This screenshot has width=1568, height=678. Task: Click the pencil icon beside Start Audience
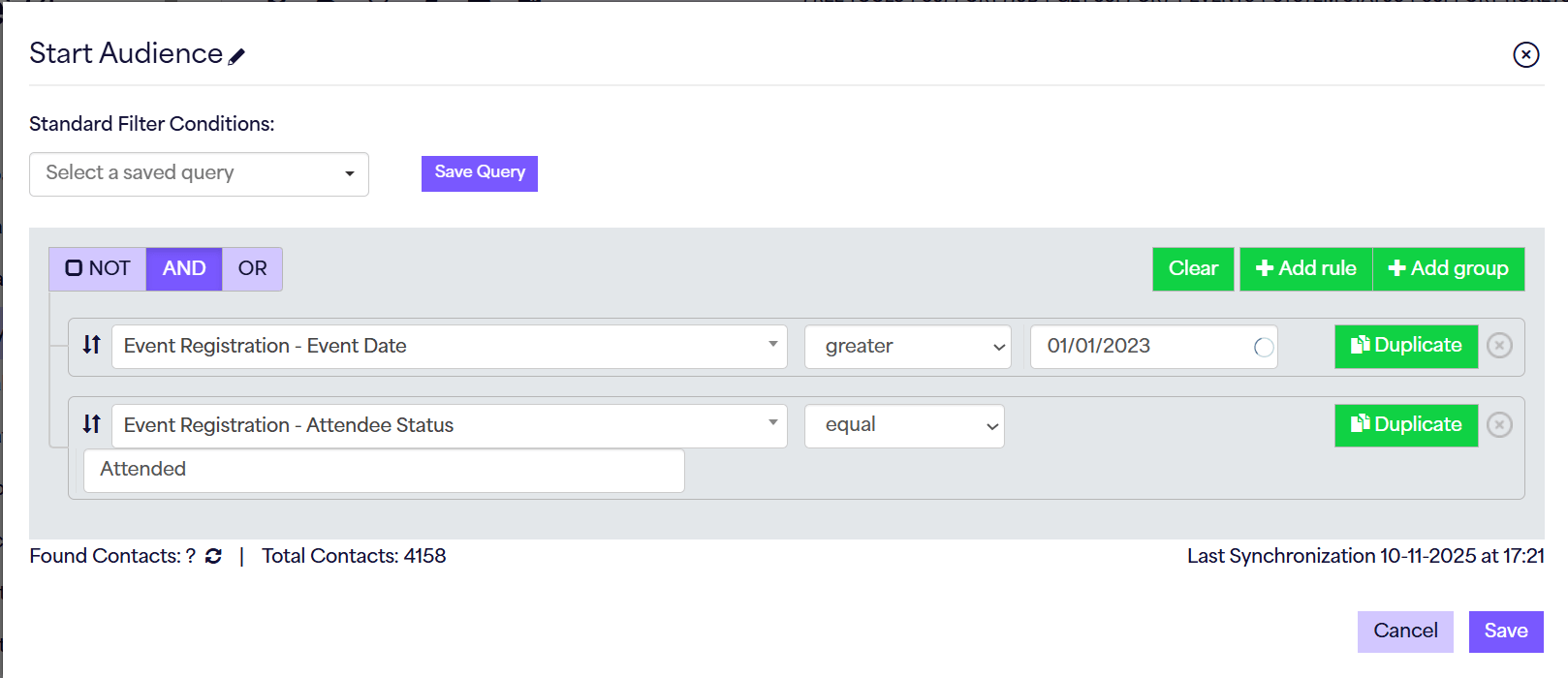(x=236, y=56)
